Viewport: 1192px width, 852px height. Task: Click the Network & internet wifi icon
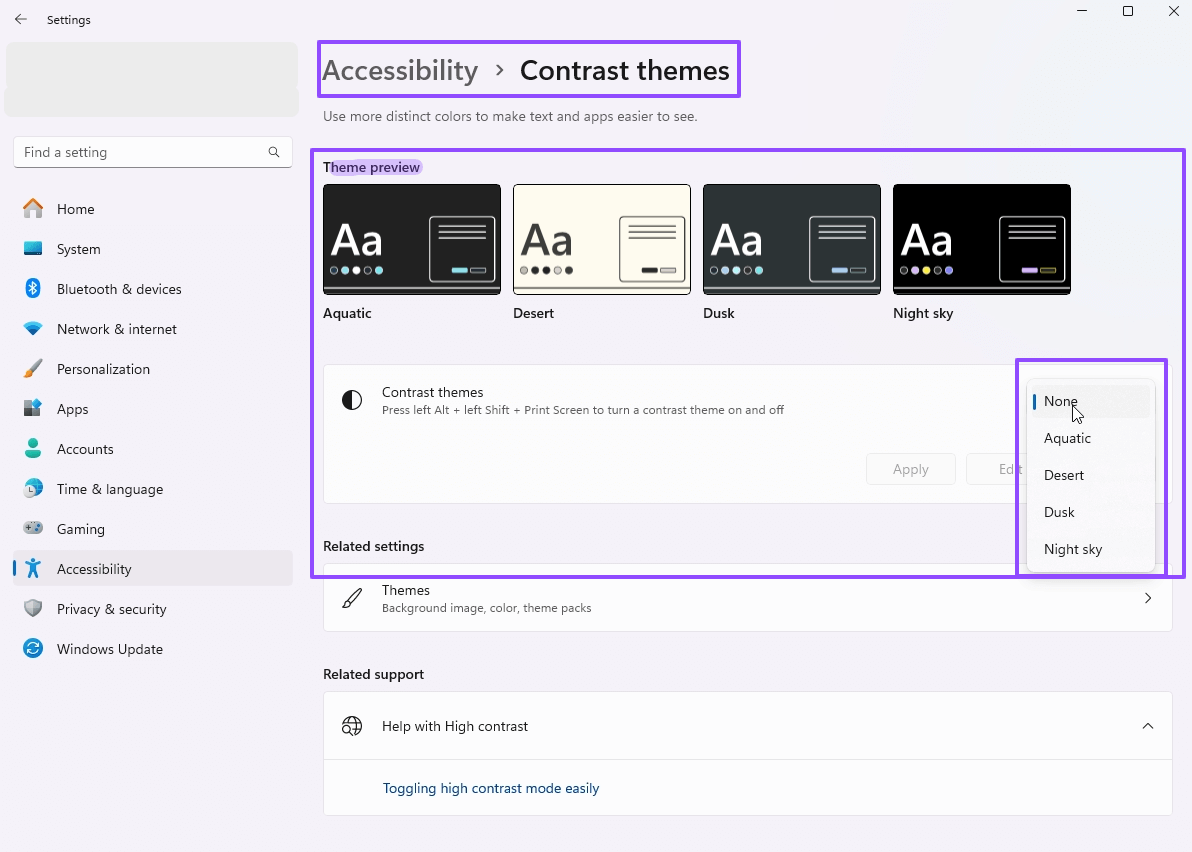click(33, 329)
